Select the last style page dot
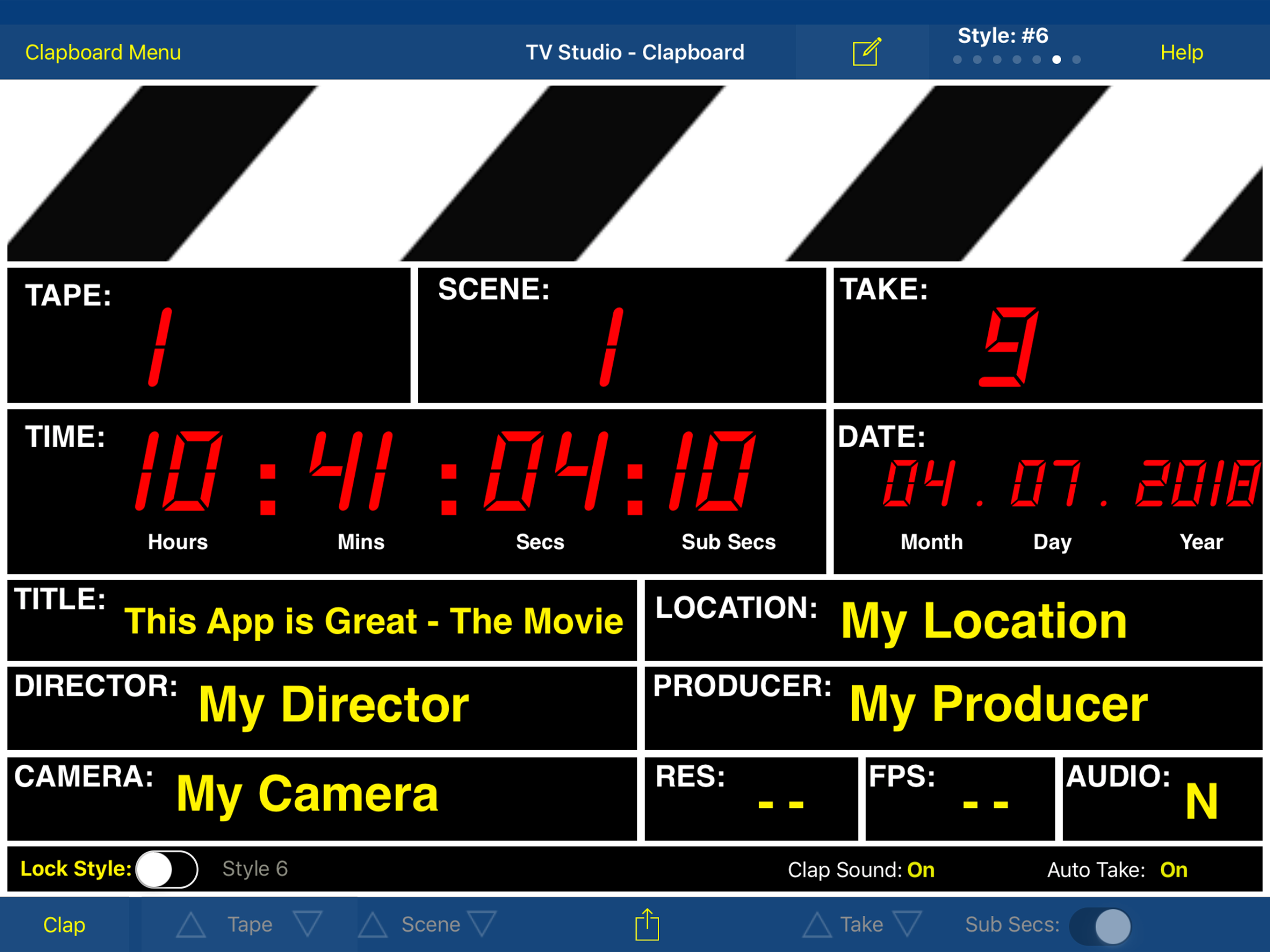The image size is (1270, 952). pos(1077,59)
